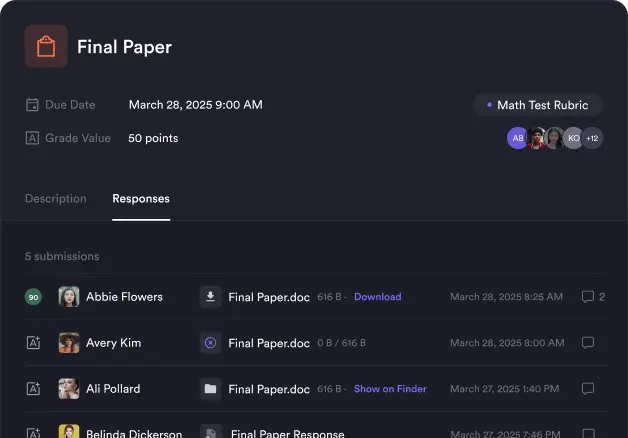The width and height of the screenshot is (628, 438).
Task: Open the Math Test Rubric tag
Action: point(538,105)
